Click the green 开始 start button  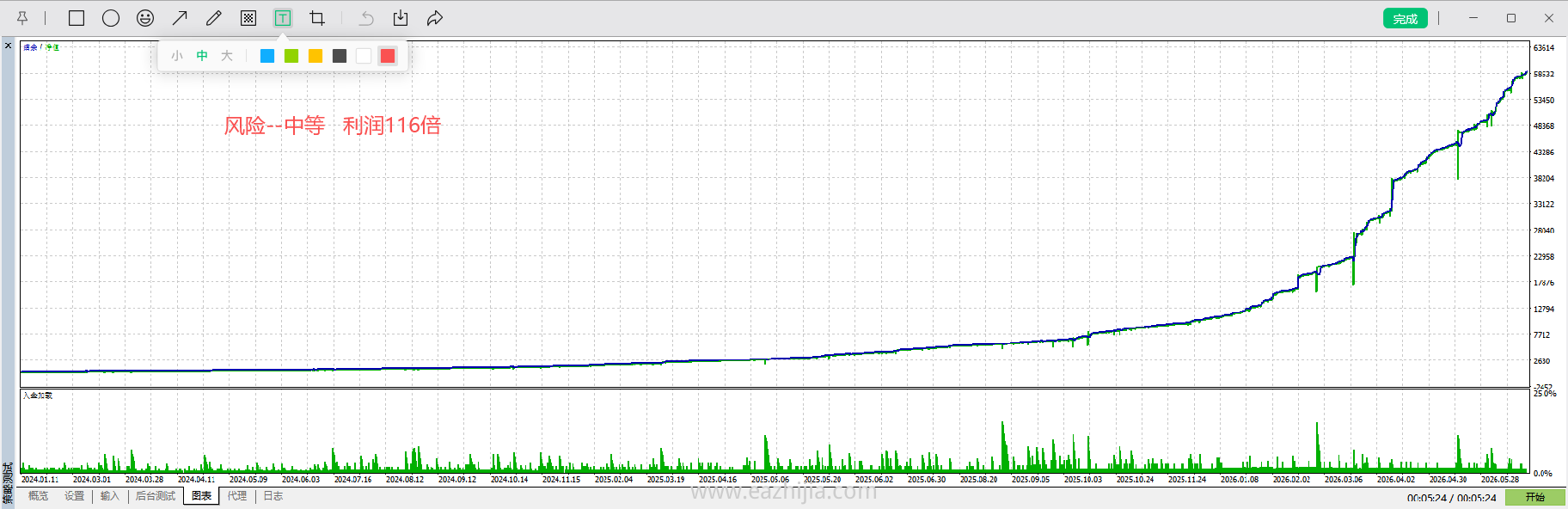coord(1535,497)
